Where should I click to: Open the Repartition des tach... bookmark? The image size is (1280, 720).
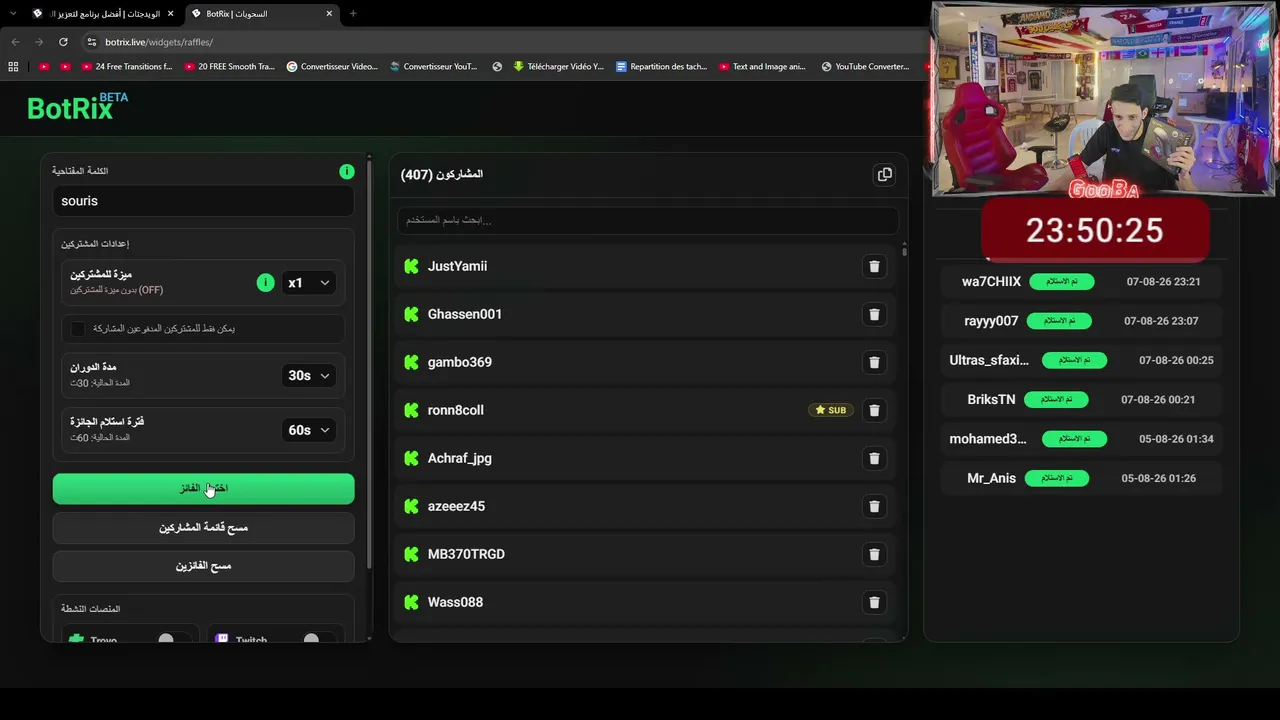pos(661,67)
